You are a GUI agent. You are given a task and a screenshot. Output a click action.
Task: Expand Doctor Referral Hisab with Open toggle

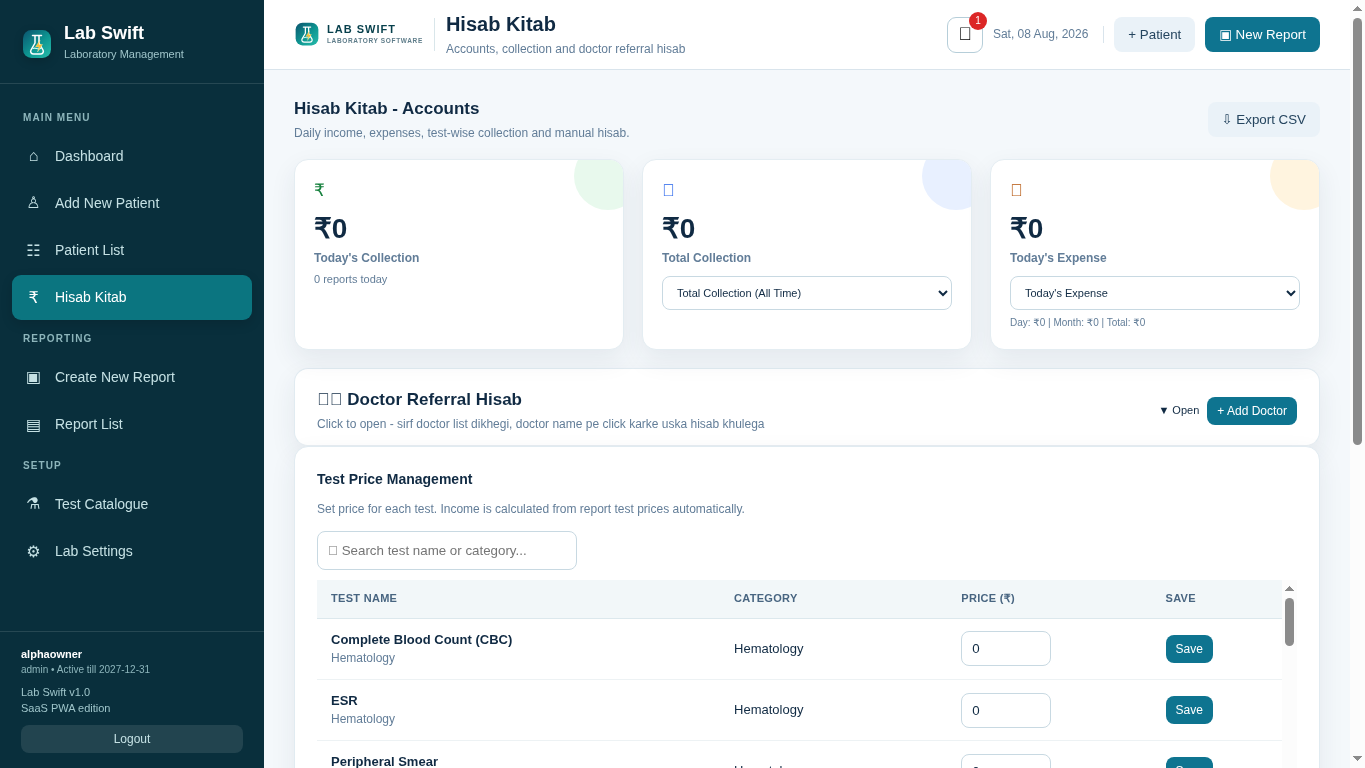pos(1179,411)
